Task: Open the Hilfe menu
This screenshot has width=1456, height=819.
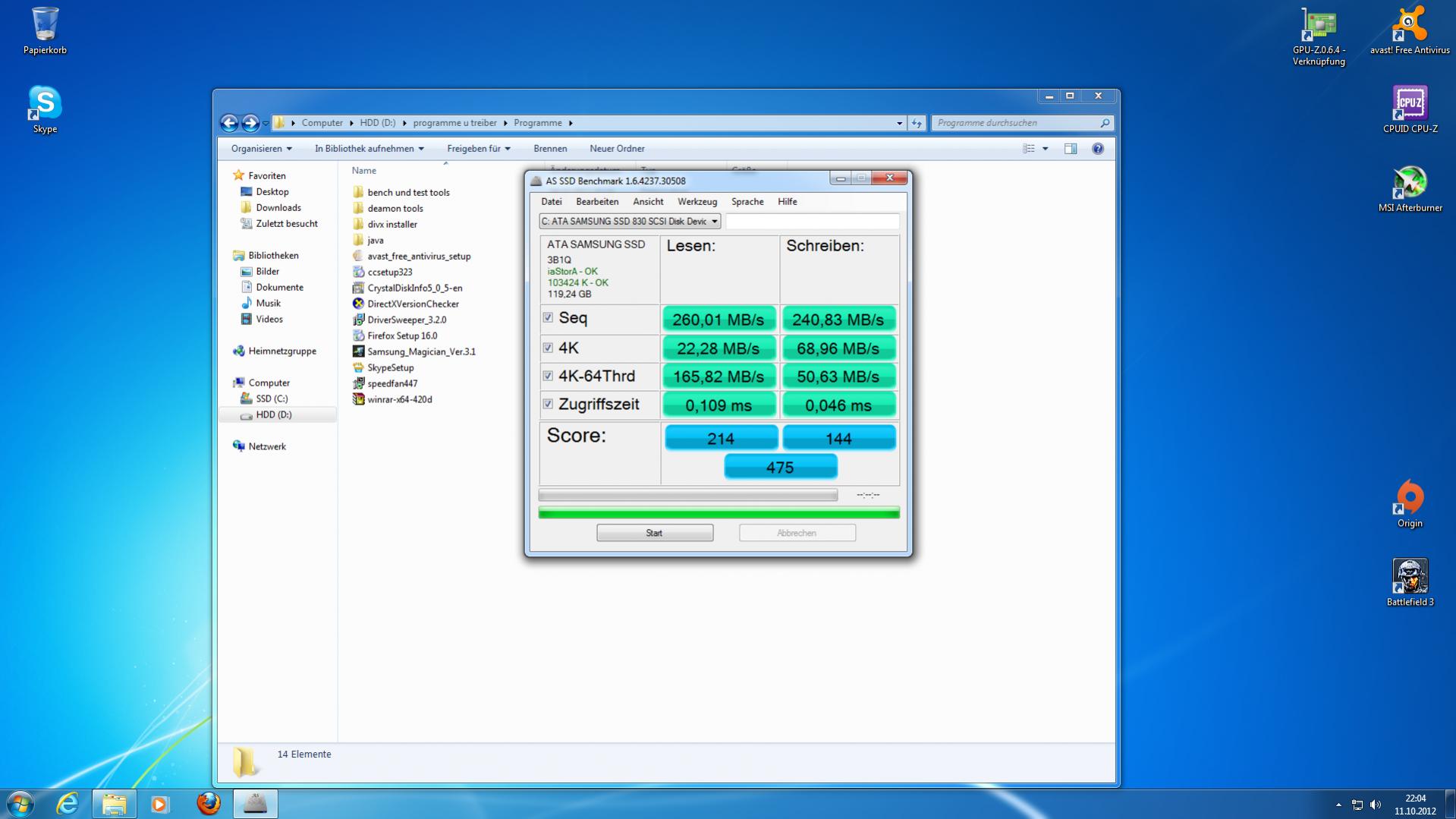Action: [788, 202]
